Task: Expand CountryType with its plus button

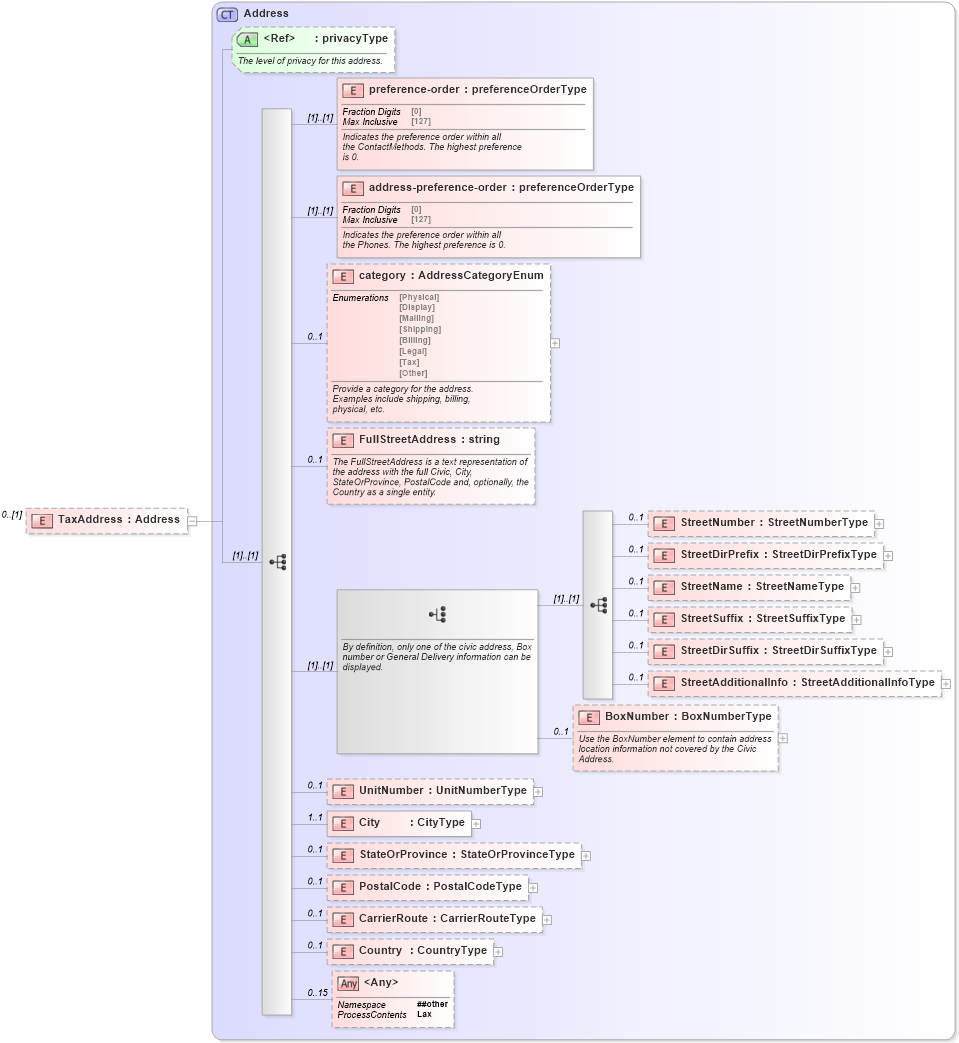Action: coord(500,952)
